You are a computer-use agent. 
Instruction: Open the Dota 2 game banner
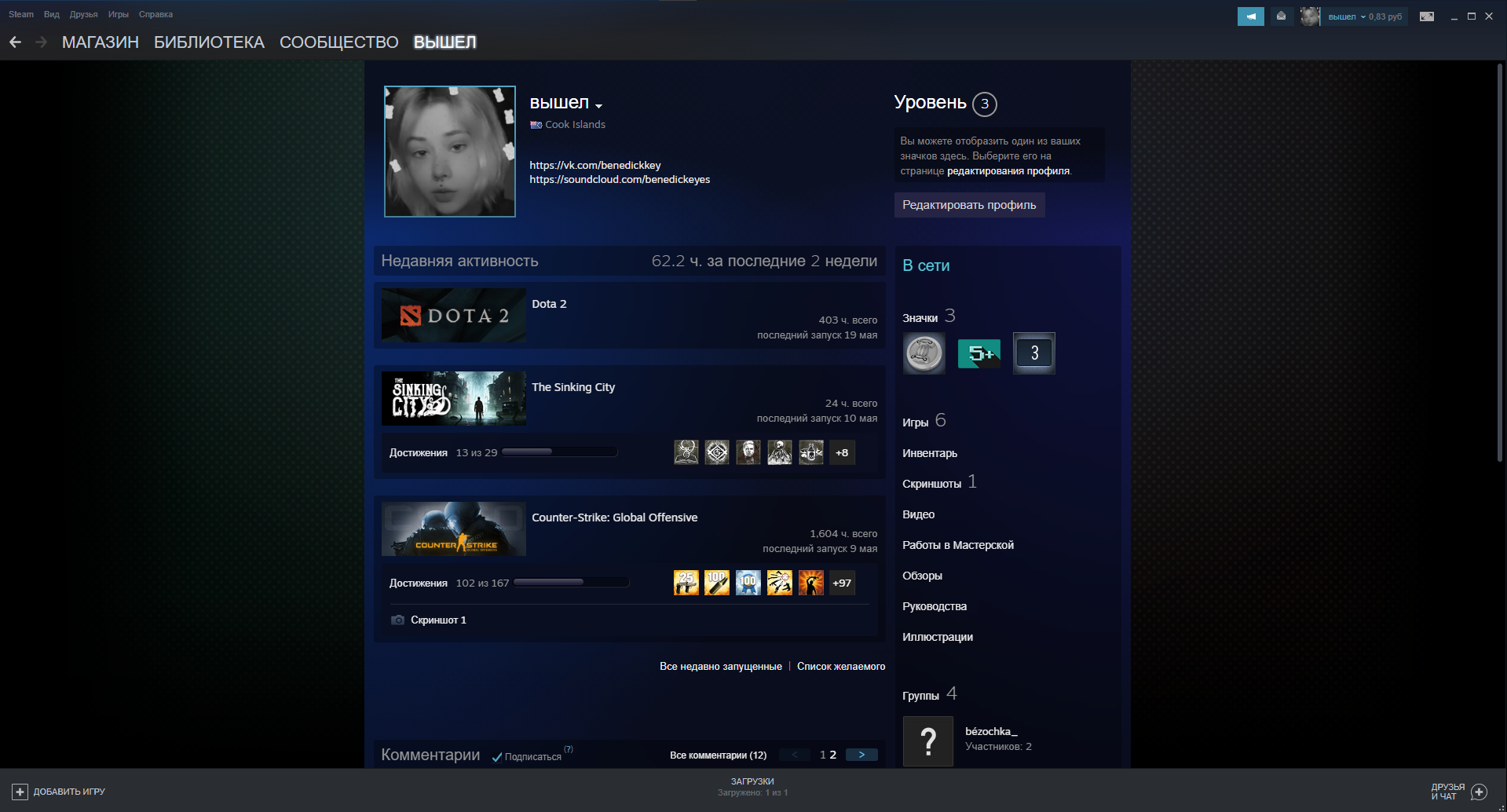(x=454, y=316)
